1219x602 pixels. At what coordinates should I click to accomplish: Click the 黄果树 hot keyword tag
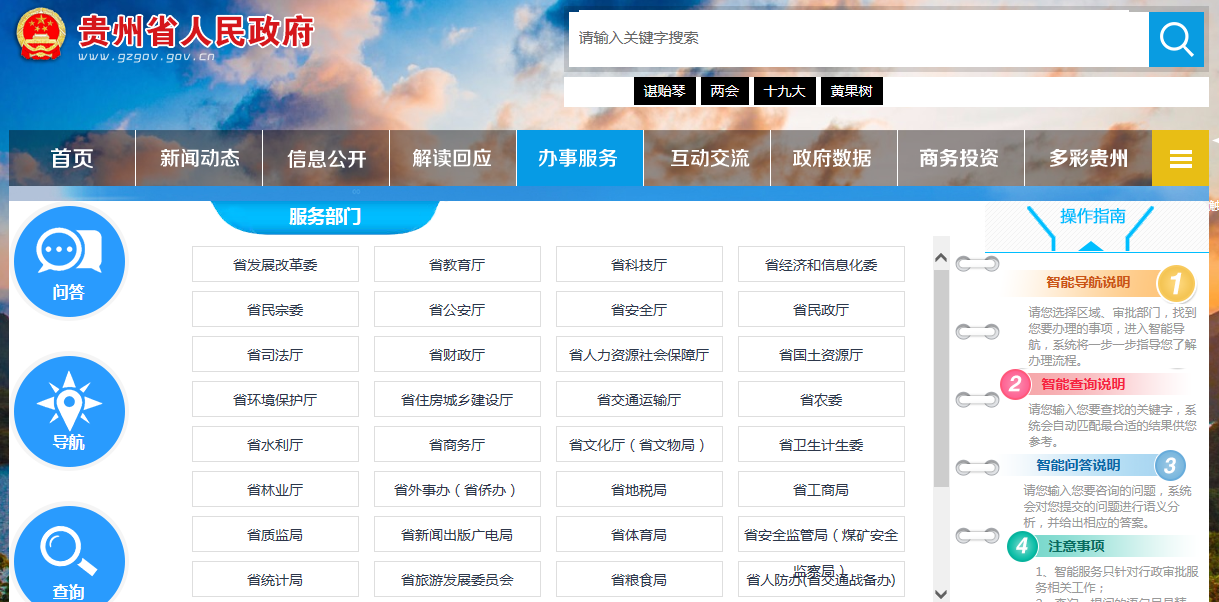(852, 91)
